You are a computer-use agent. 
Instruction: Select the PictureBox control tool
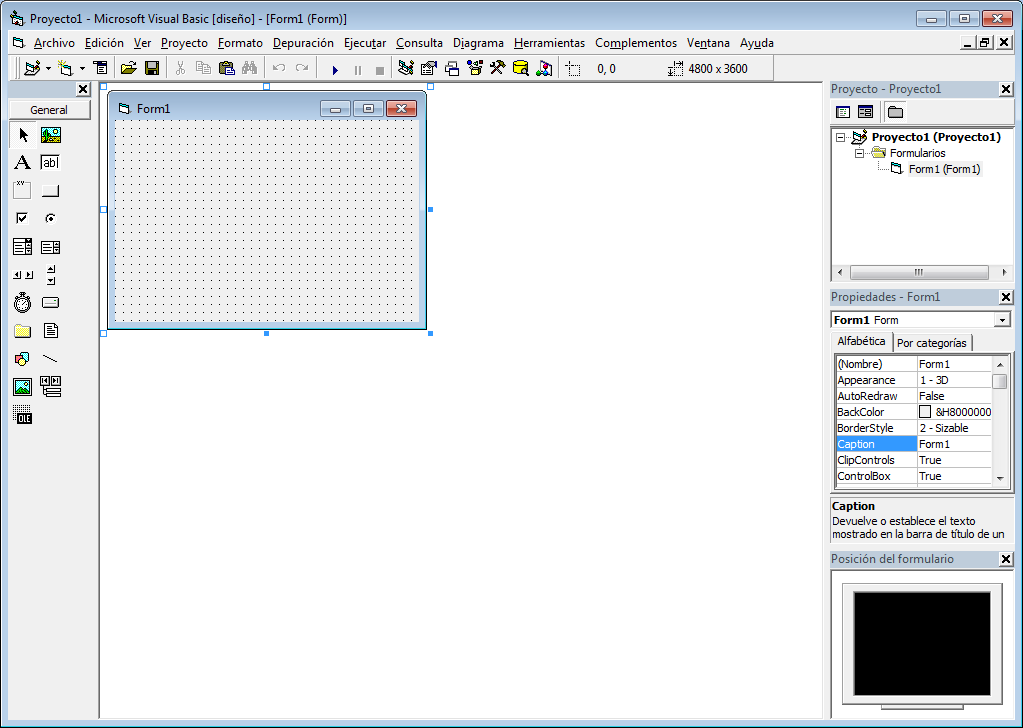point(51,135)
